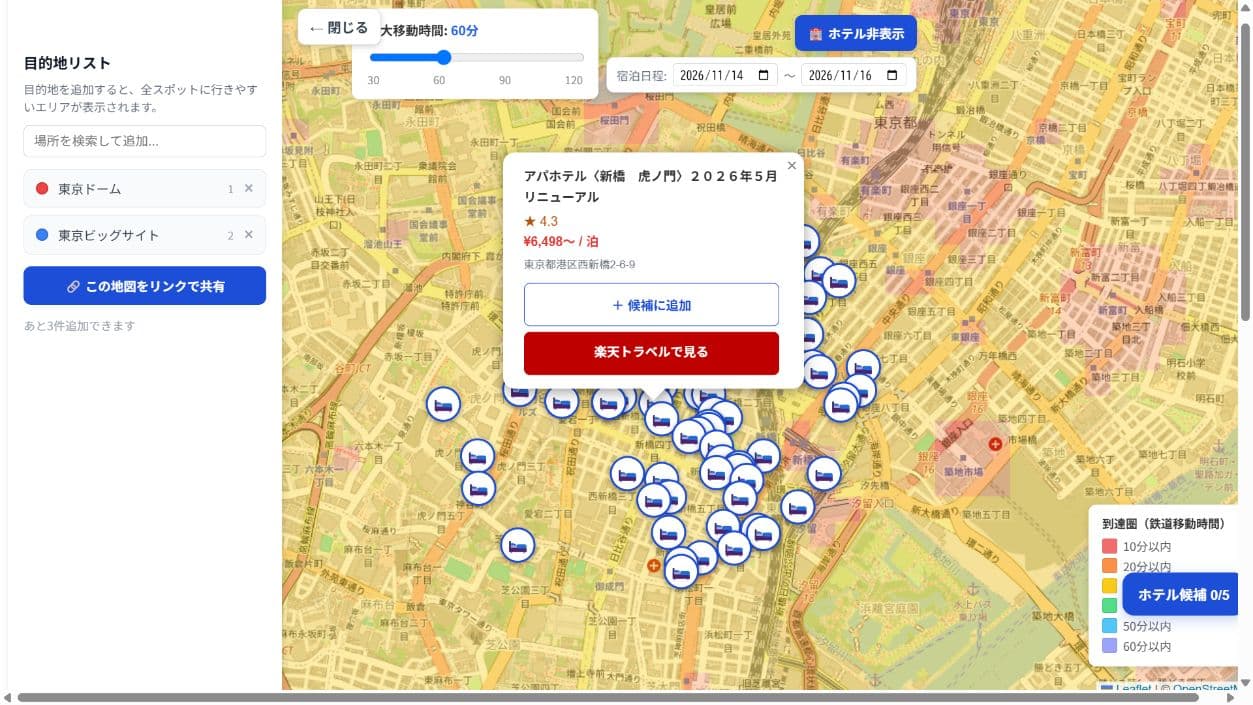
Task: Click the 目的地リスト heading
Action: 68,63
